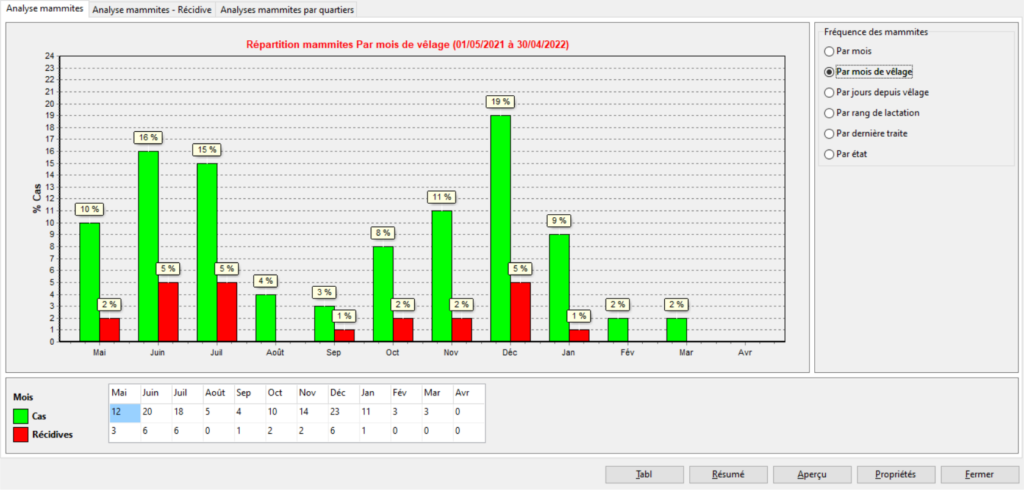The height and width of the screenshot is (490, 1024).
Task: Select 'Par mois de vêlage' radio button
Action: [x=828, y=72]
